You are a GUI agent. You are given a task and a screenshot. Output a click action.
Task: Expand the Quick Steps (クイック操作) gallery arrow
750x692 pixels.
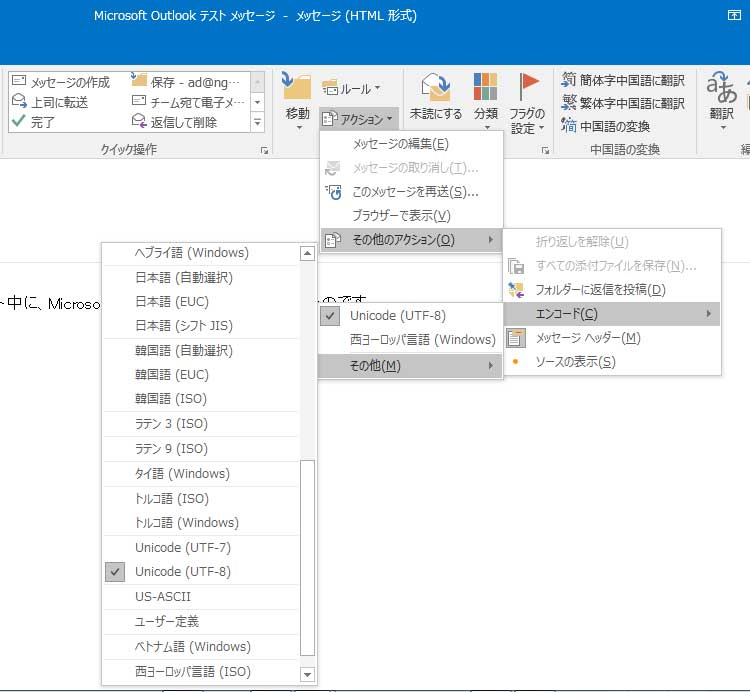tap(258, 122)
